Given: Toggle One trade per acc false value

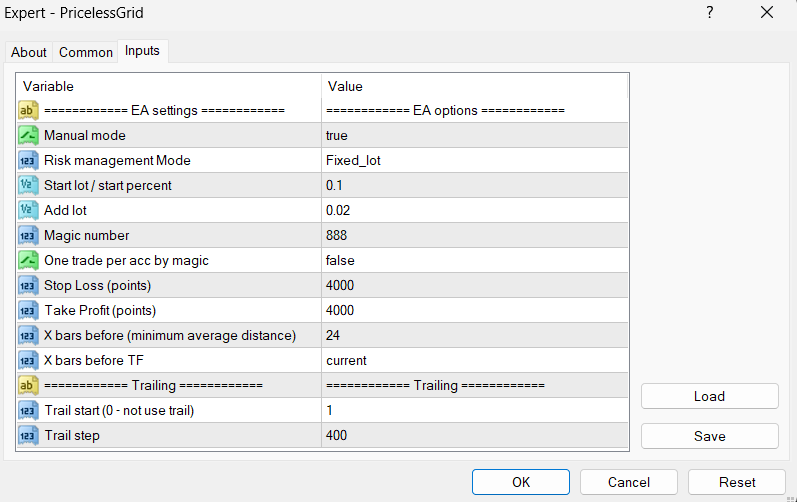Looking at the screenshot, I should pyautogui.click(x=340, y=260).
